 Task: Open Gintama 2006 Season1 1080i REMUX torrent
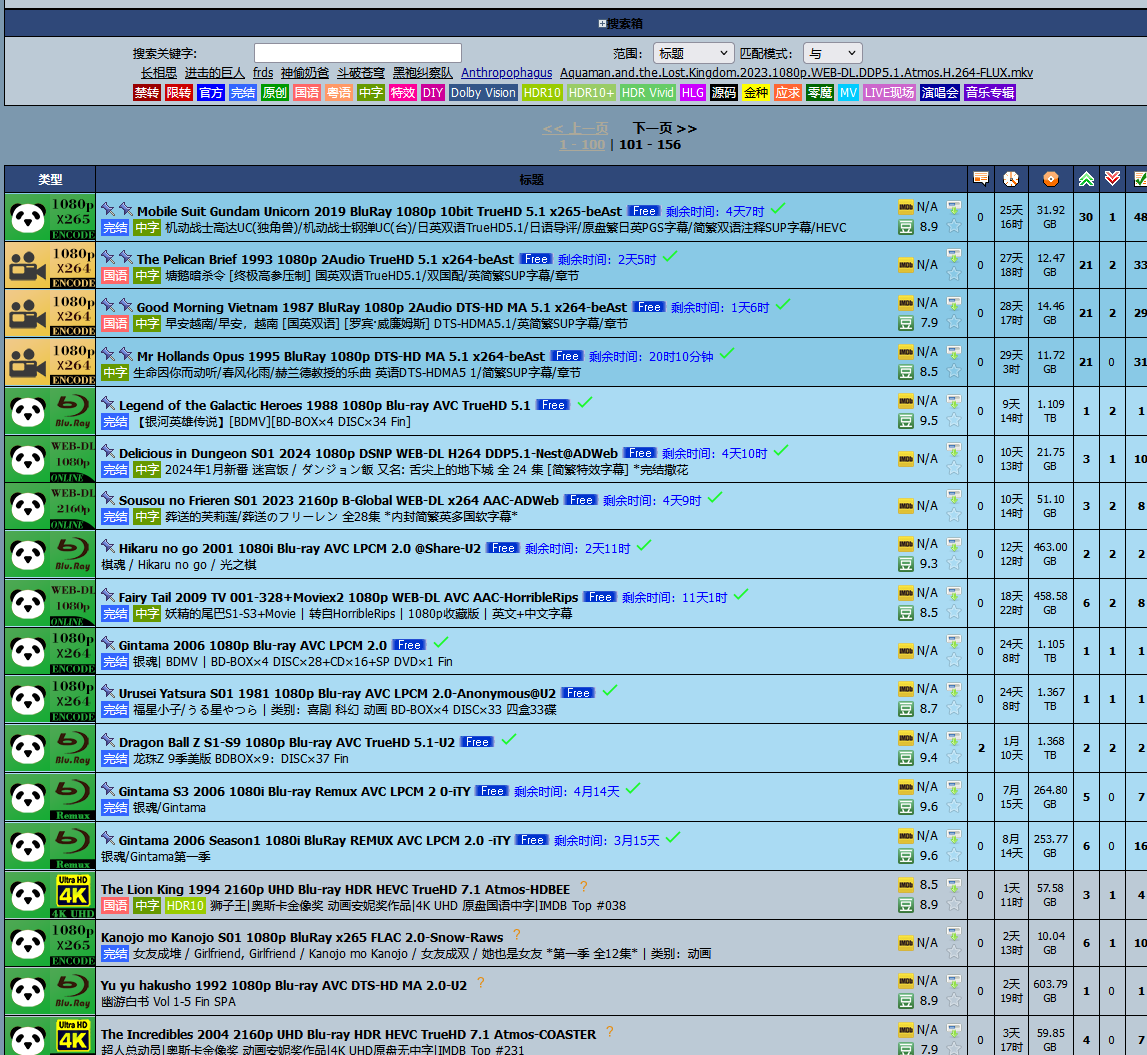[315, 841]
